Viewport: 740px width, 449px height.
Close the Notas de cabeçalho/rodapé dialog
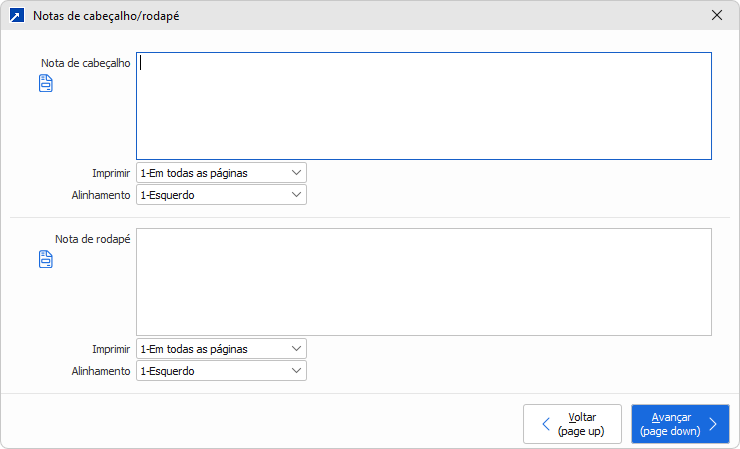pos(716,16)
